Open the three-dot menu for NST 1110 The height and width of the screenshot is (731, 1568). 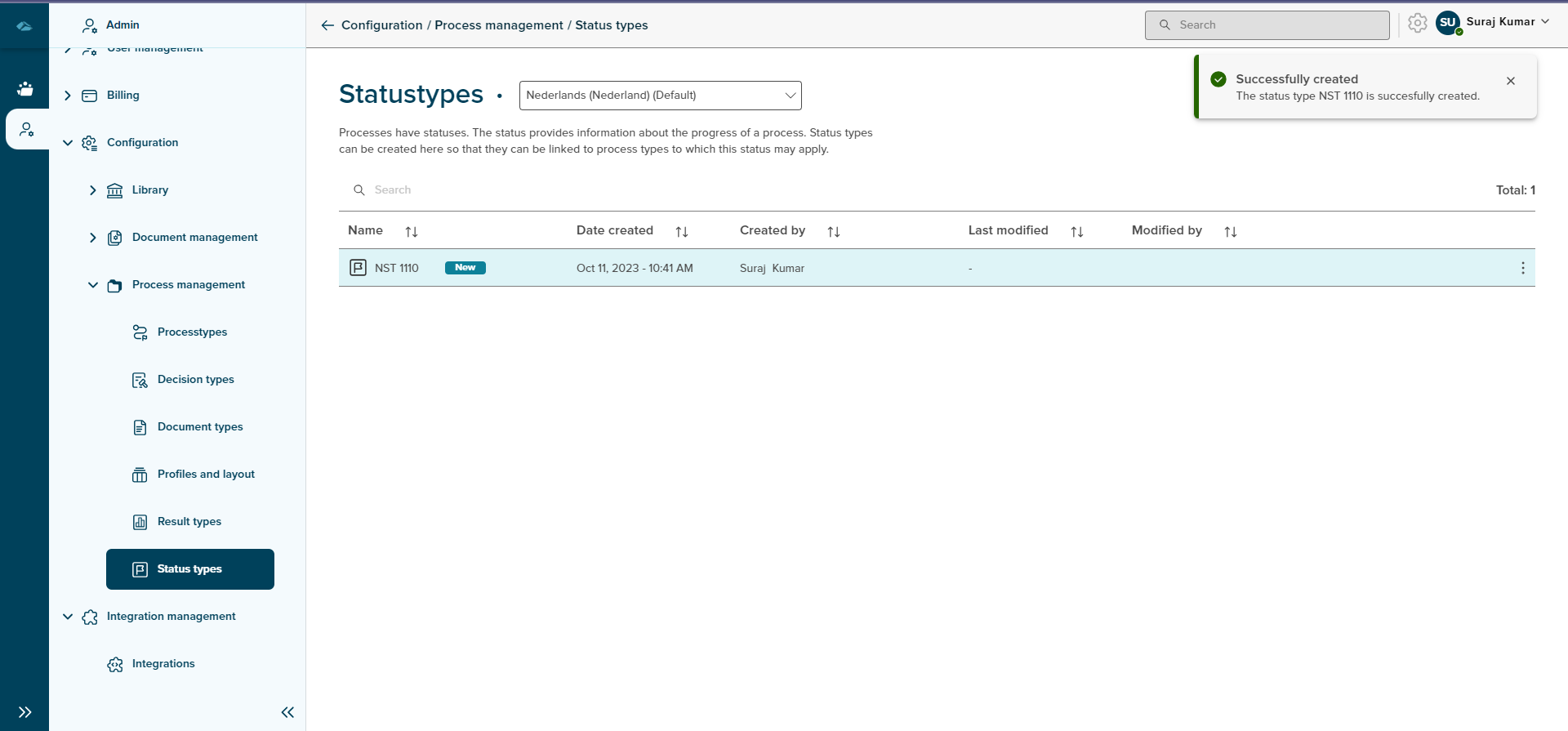pyautogui.click(x=1522, y=268)
